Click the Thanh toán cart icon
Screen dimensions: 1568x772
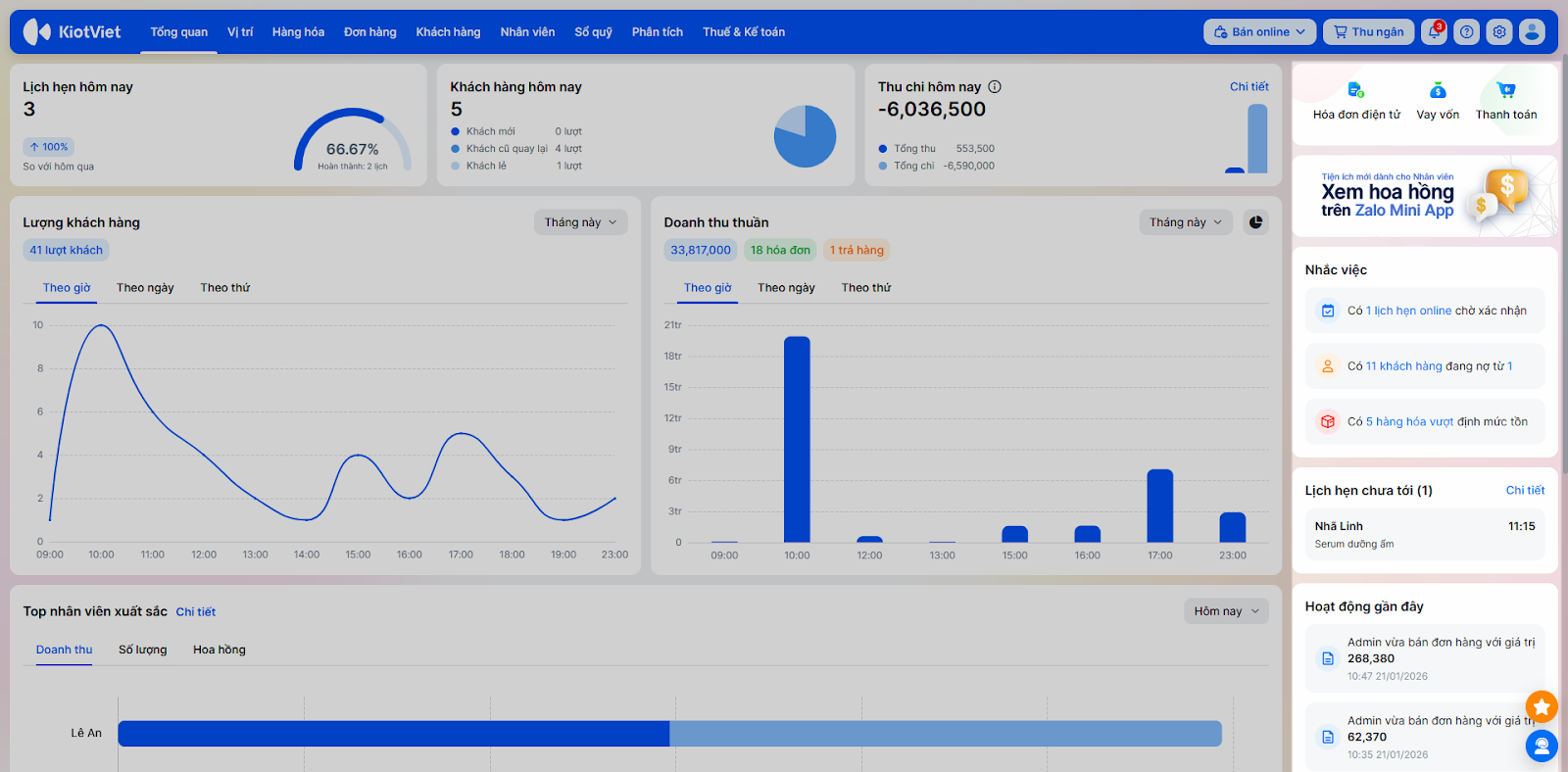click(x=1506, y=91)
